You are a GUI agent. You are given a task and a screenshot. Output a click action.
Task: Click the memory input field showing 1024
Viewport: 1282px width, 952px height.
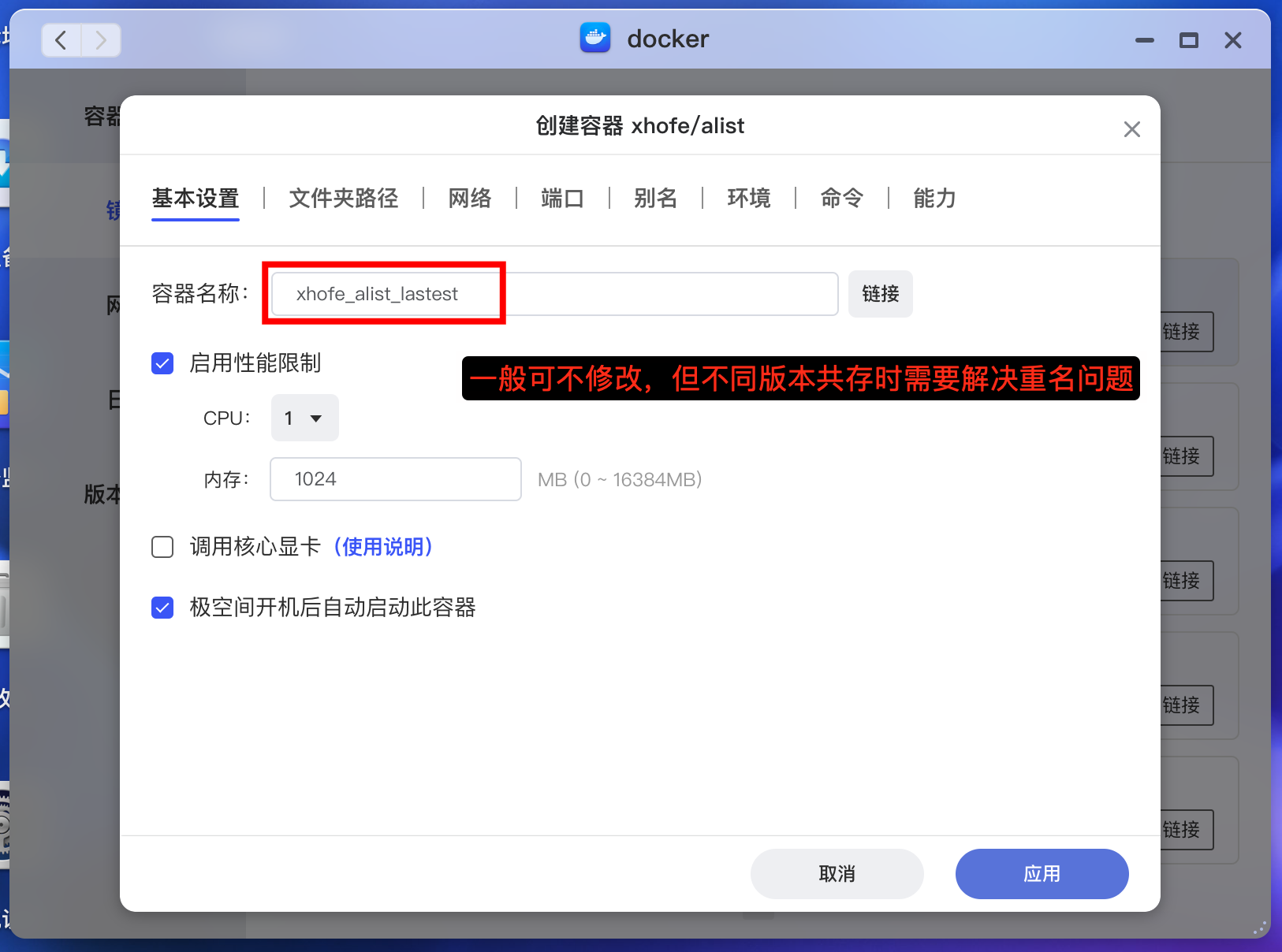396,479
